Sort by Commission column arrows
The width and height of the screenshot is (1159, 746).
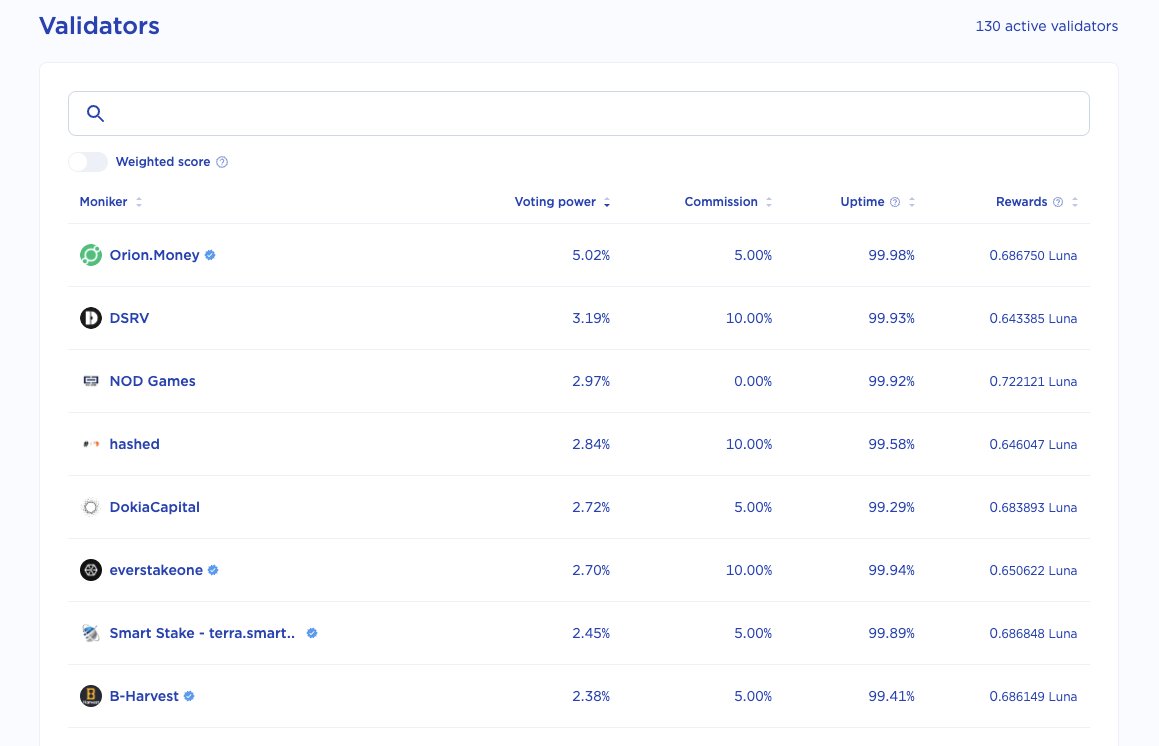(769, 202)
